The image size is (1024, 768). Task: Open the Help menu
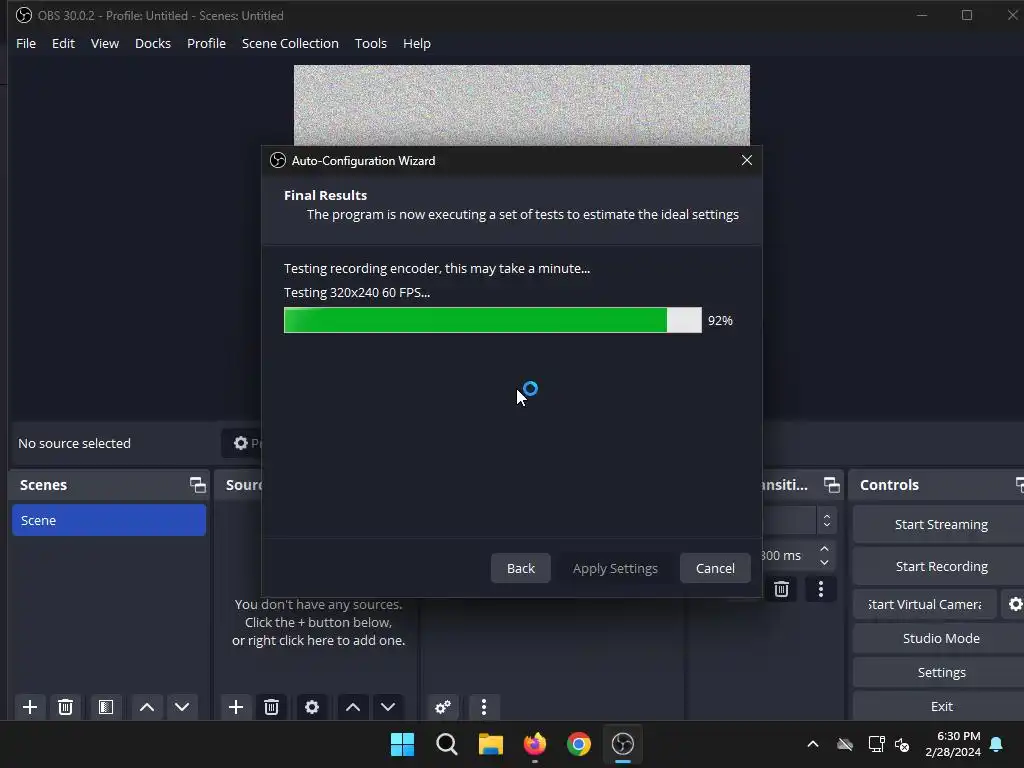coord(417,44)
